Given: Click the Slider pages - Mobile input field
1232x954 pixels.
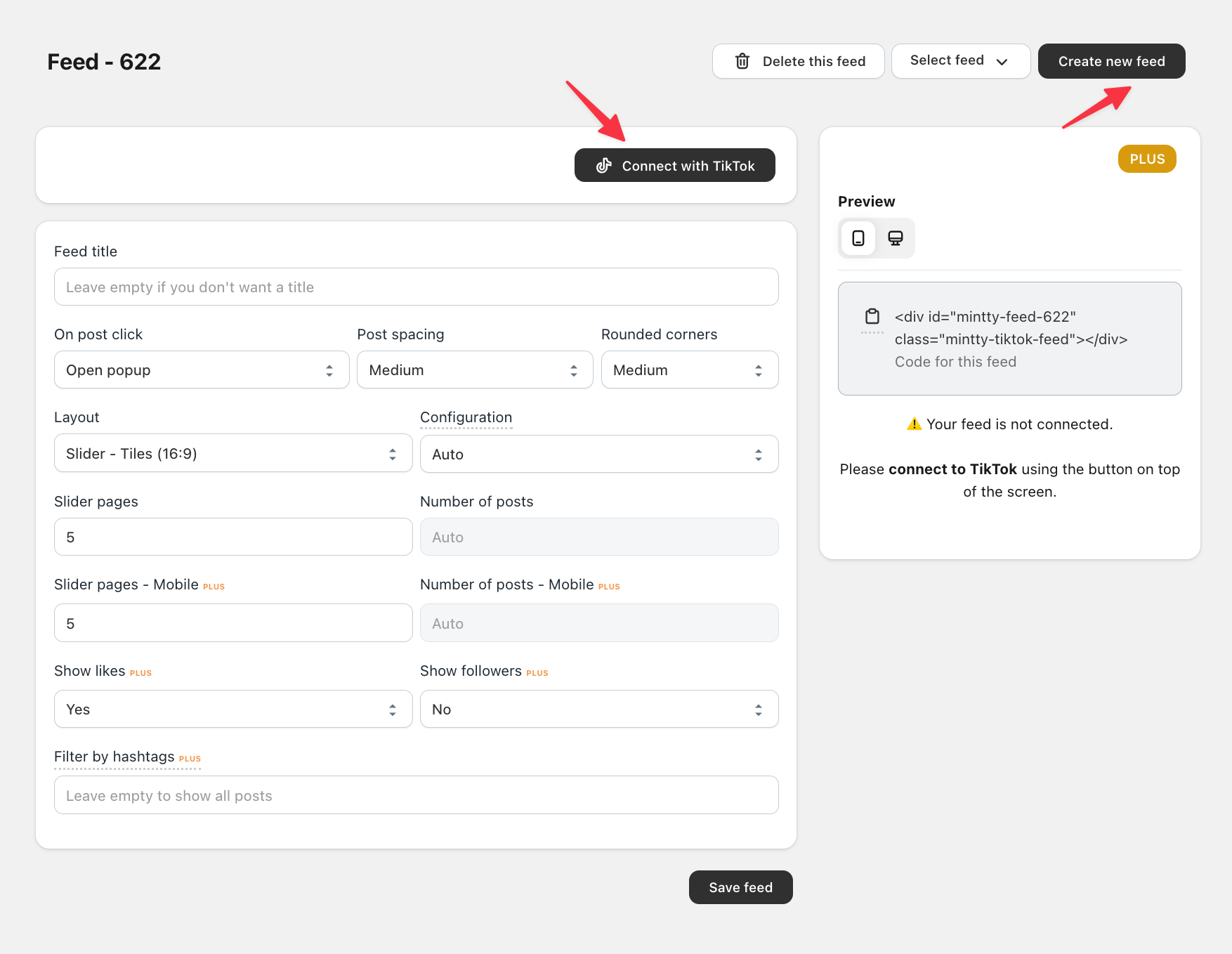Looking at the screenshot, I should (233, 623).
